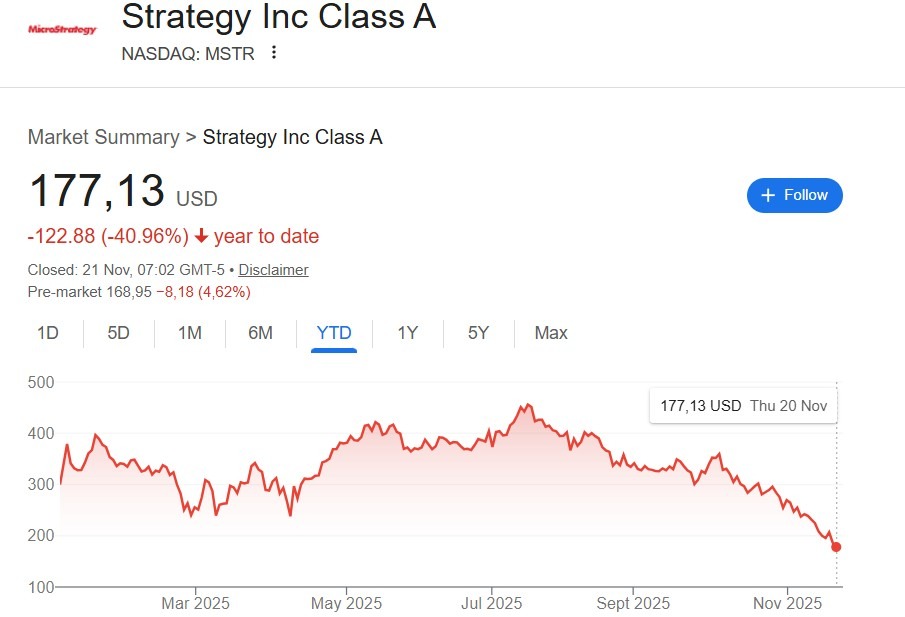The width and height of the screenshot is (905, 617).
Task: Select the YTD time range
Action: pos(333,332)
